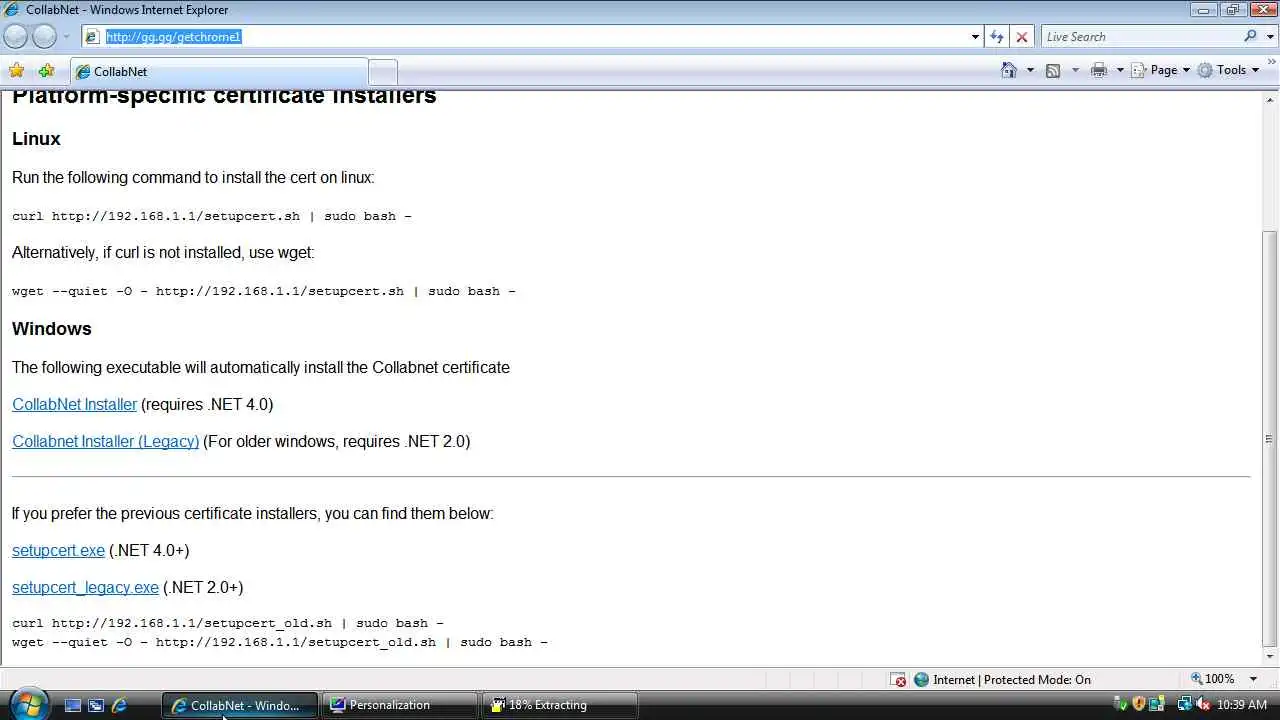Click the RSS Feeds icon

[1053, 70]
